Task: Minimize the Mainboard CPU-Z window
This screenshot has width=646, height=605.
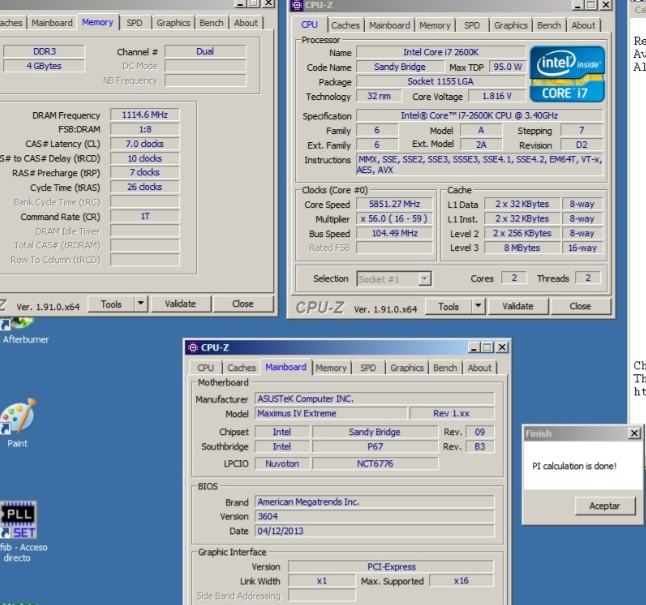Action: pyautogui.click(x=474, y=348)
